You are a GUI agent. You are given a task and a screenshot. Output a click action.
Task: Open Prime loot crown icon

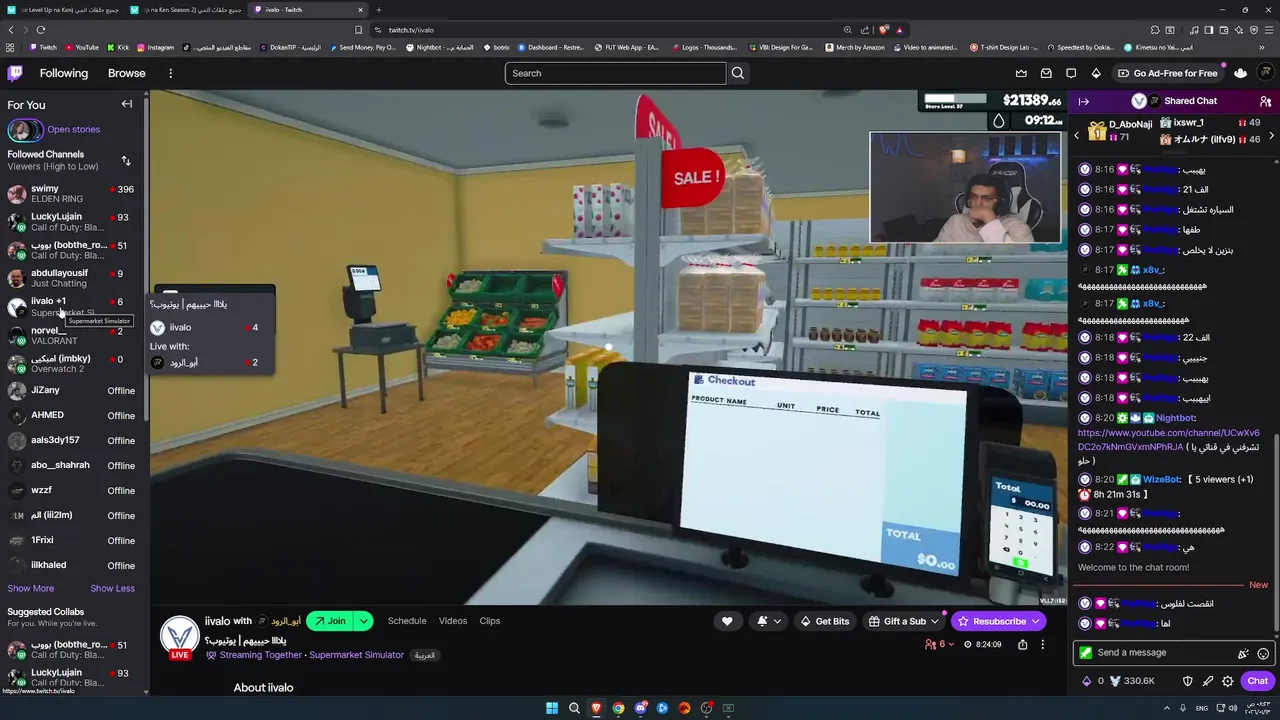(x=1021, y=73)
